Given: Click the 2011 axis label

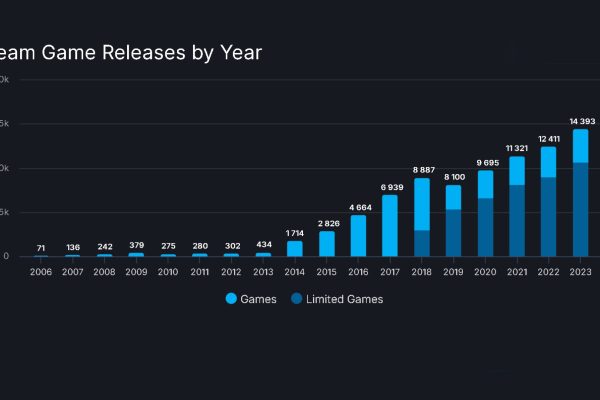Looking at the screenshot, I should coord(200,272).
